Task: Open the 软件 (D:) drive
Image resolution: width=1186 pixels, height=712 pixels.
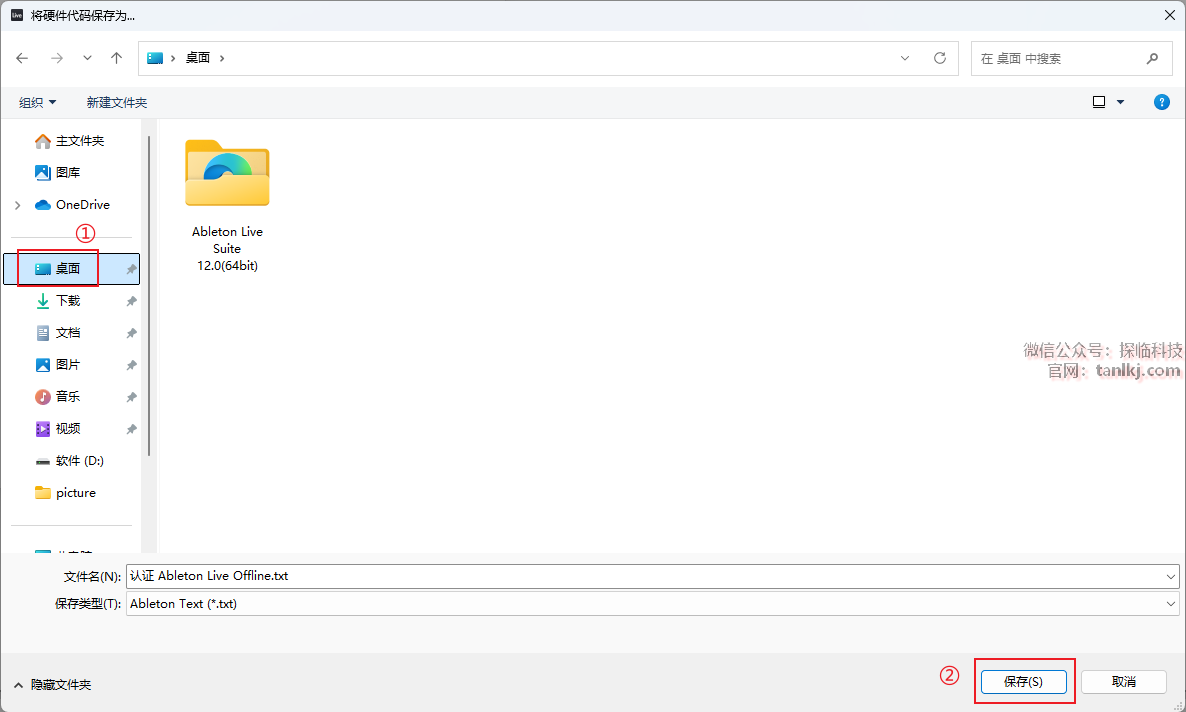Action: point(79,461)
